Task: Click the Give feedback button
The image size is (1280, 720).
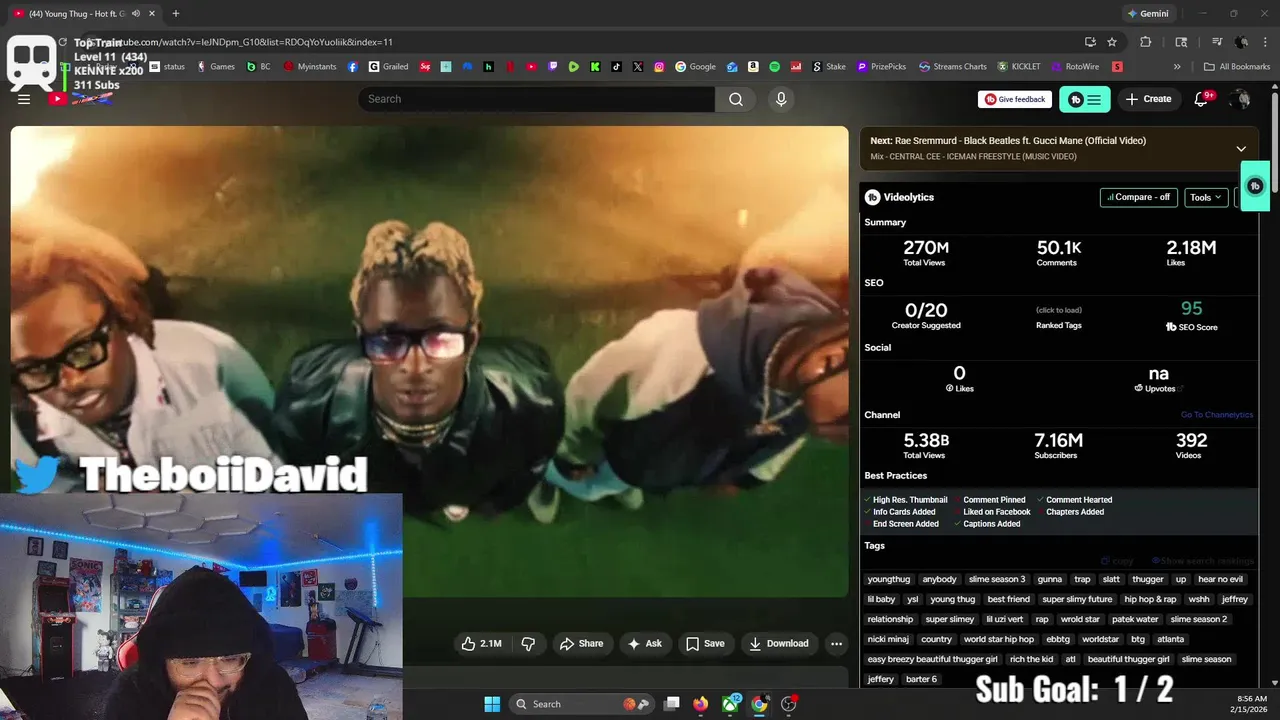Action: coord(1015,99)
